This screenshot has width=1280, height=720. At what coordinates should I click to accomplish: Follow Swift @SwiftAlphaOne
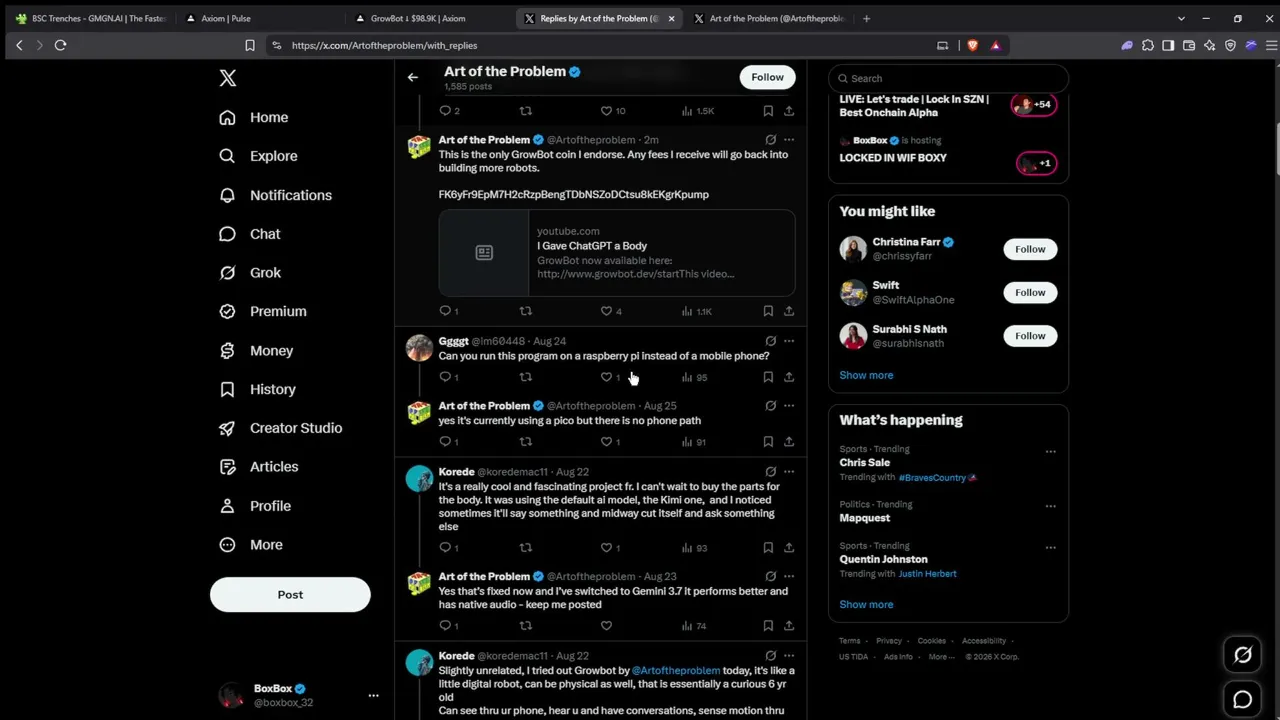tap(1030, 292)
